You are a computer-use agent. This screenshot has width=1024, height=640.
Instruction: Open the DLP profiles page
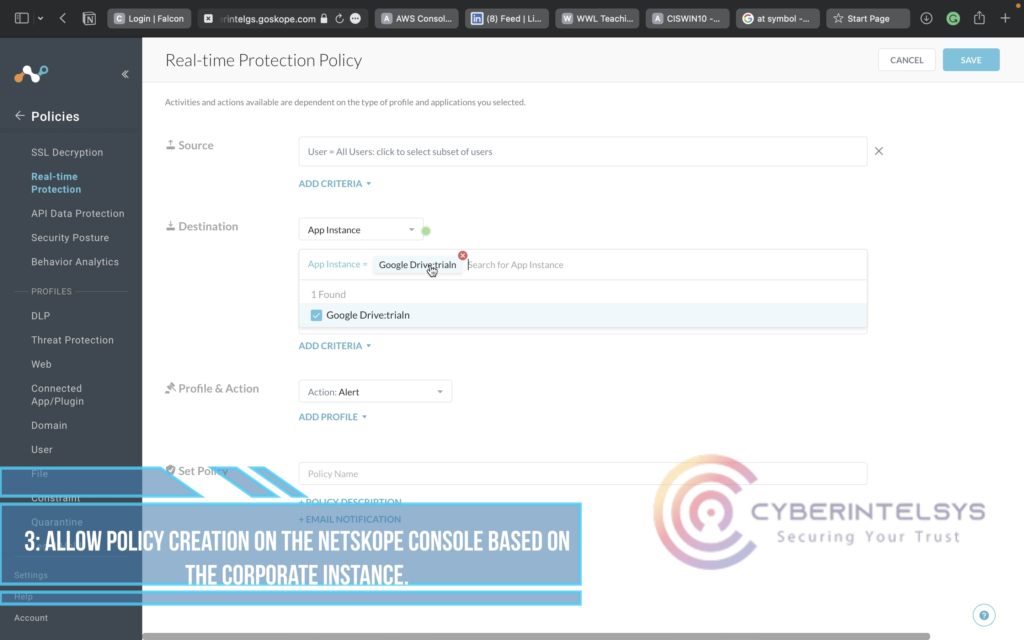pos(40,315)
